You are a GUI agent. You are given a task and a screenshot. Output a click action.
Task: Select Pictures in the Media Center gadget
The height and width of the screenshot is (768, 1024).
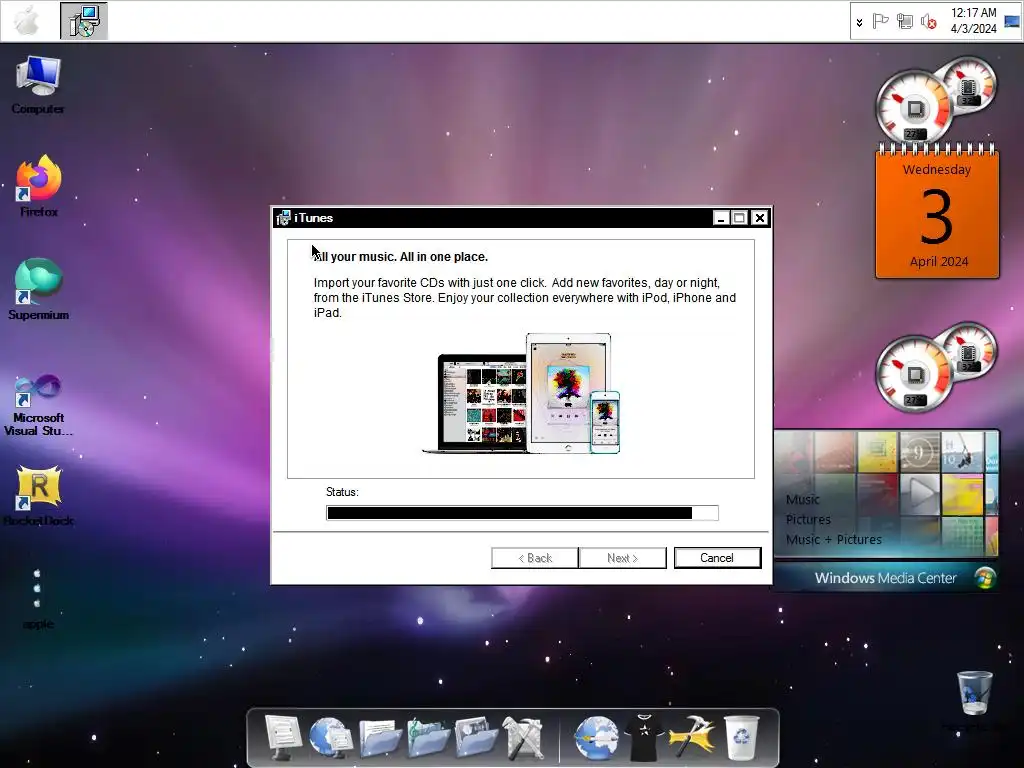[x=808, y=520]
